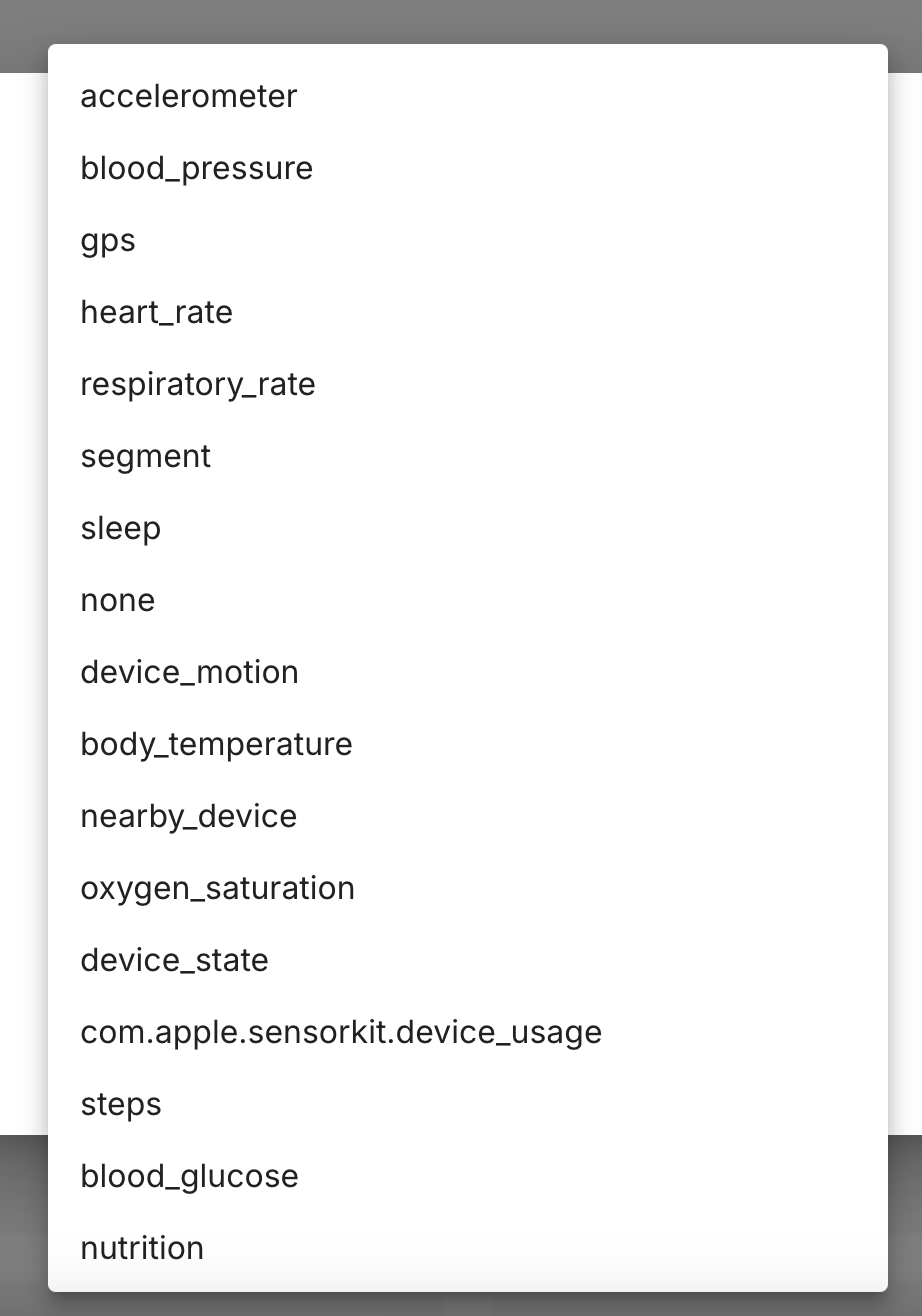Screen dimensions: 922x1316
Task: Select blood_glucose from the dropdown
Action: [x=189, y=1176]
